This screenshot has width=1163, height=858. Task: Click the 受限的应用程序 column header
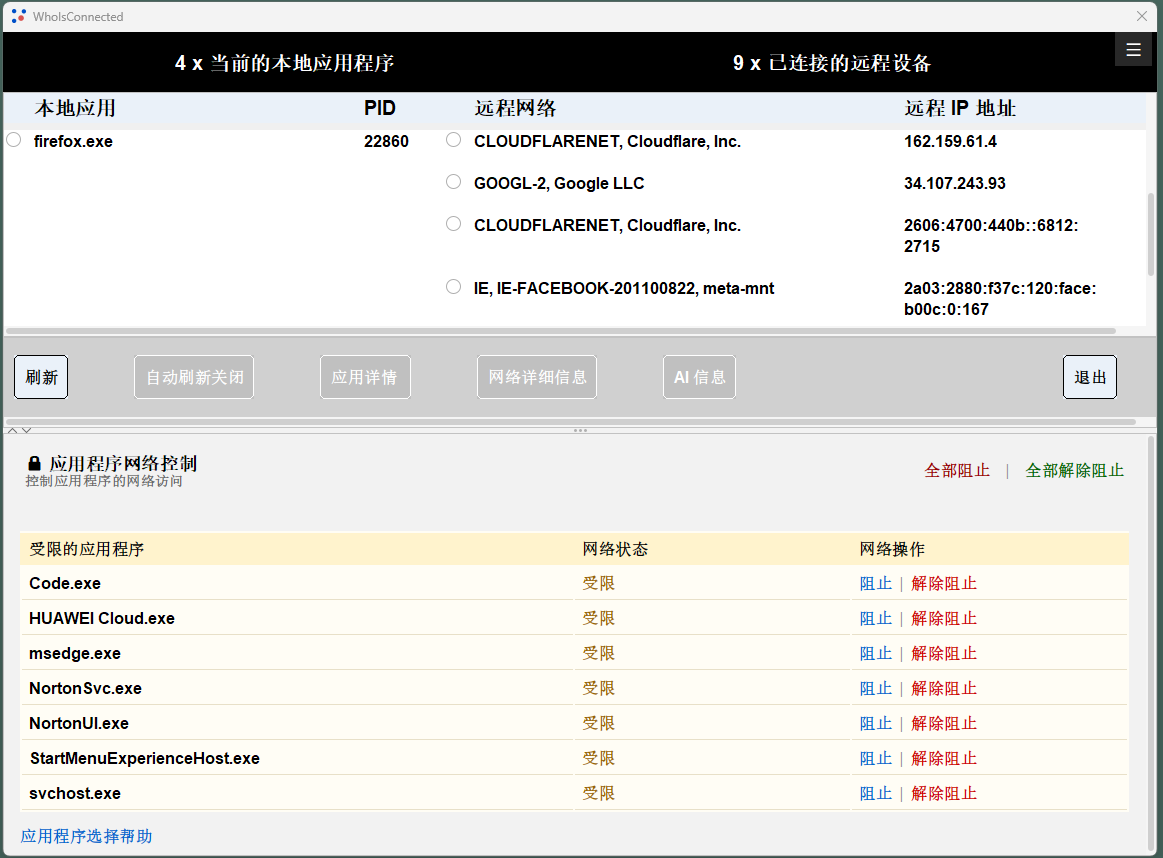(x=87, y=549)
